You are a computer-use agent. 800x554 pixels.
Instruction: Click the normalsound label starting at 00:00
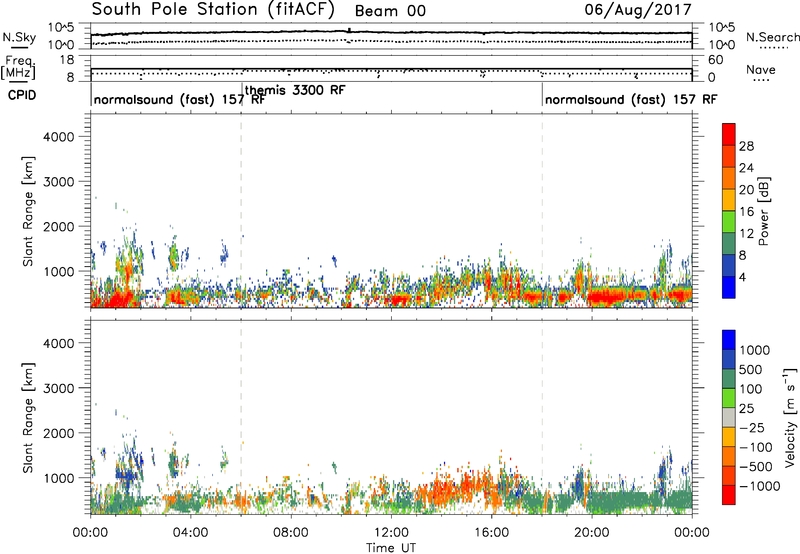click(179, 99)
